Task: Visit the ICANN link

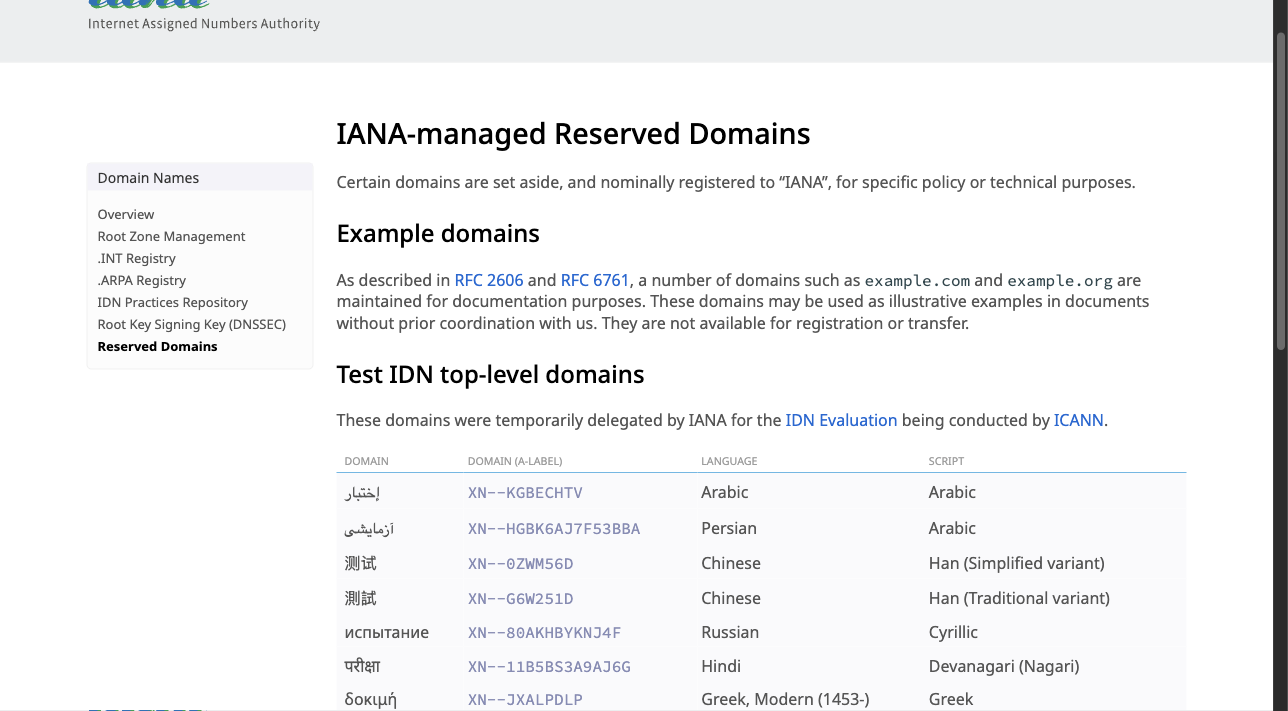Action: pos(1078,420)
